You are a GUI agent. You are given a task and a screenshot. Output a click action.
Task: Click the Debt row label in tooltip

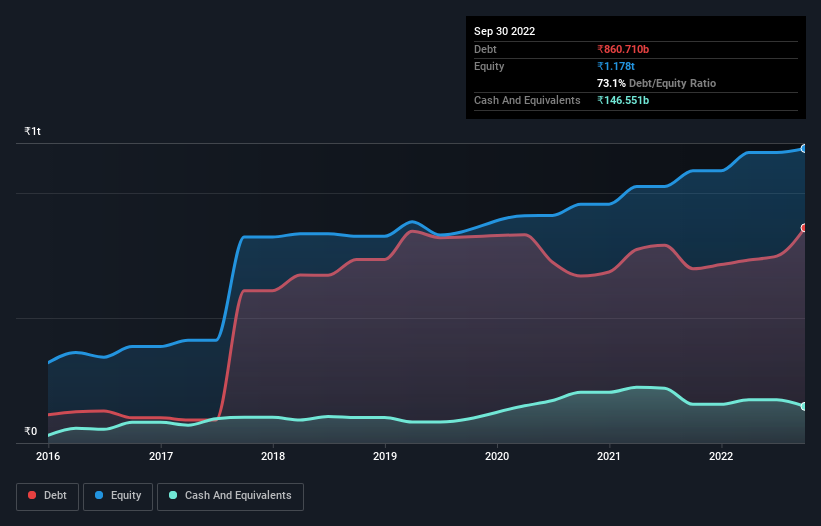click(x=485, y=49)
